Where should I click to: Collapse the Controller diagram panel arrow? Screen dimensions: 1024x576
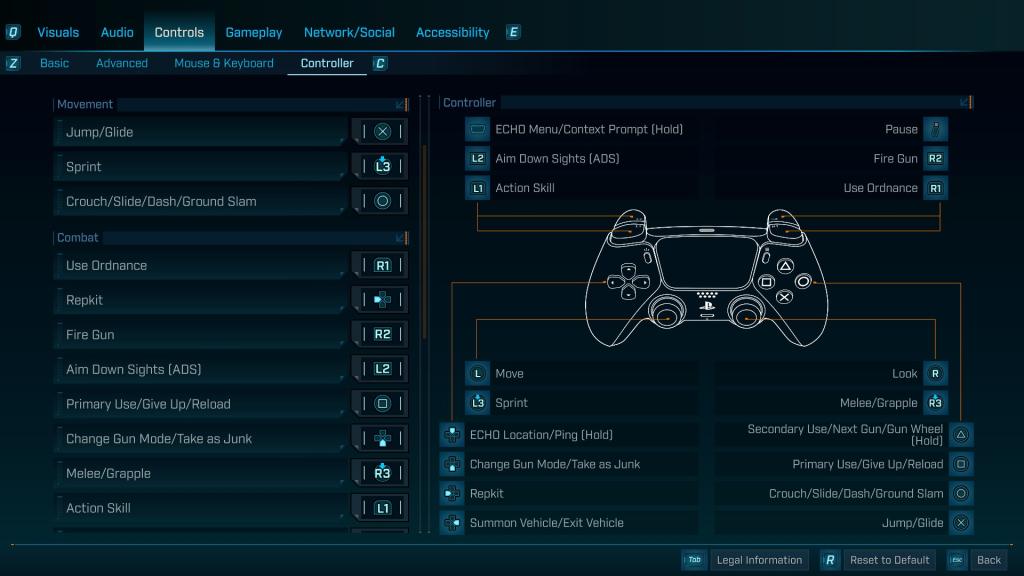click(964, 102)
